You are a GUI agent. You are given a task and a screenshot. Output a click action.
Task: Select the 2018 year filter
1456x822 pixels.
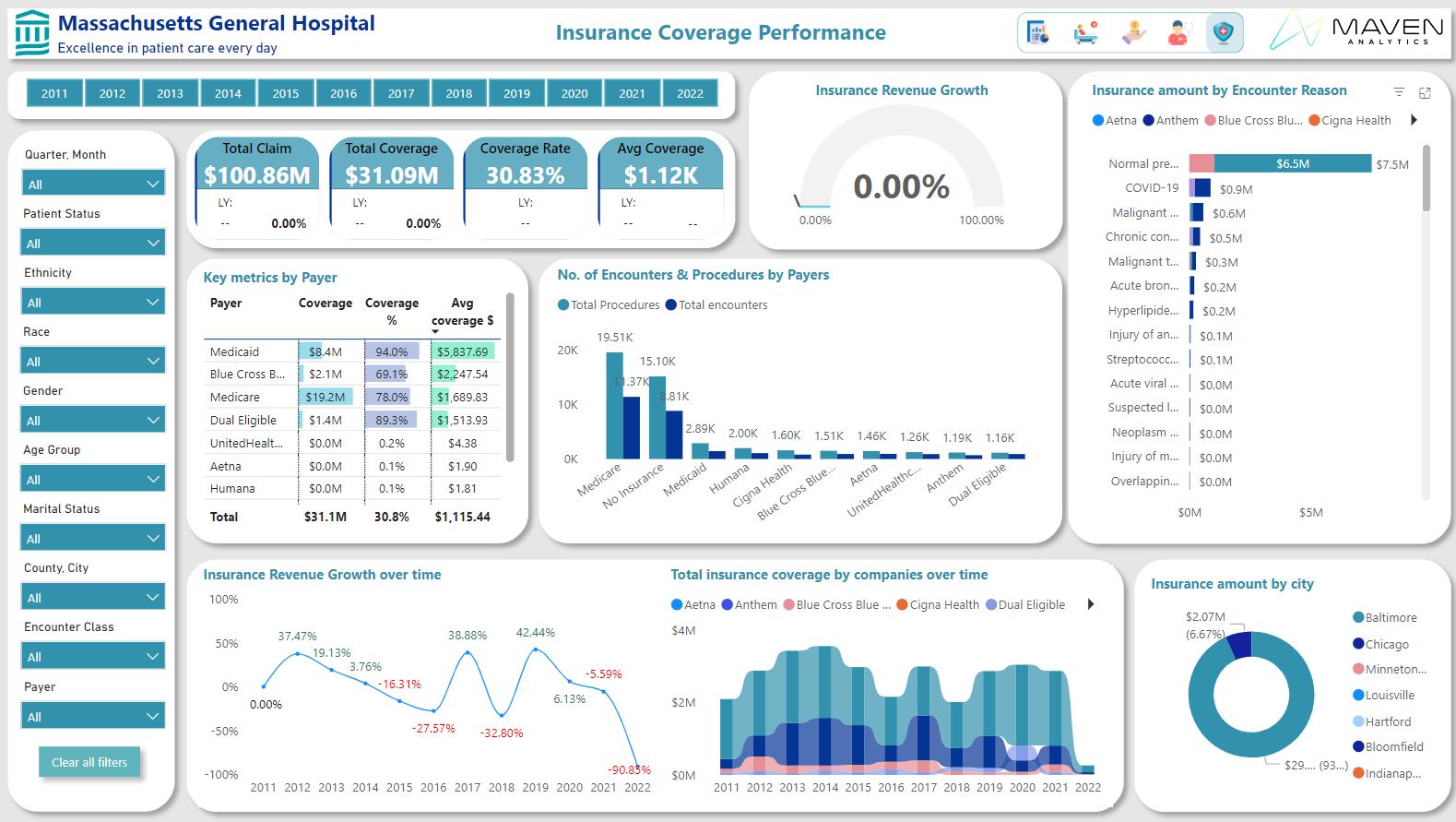point(459,93)
